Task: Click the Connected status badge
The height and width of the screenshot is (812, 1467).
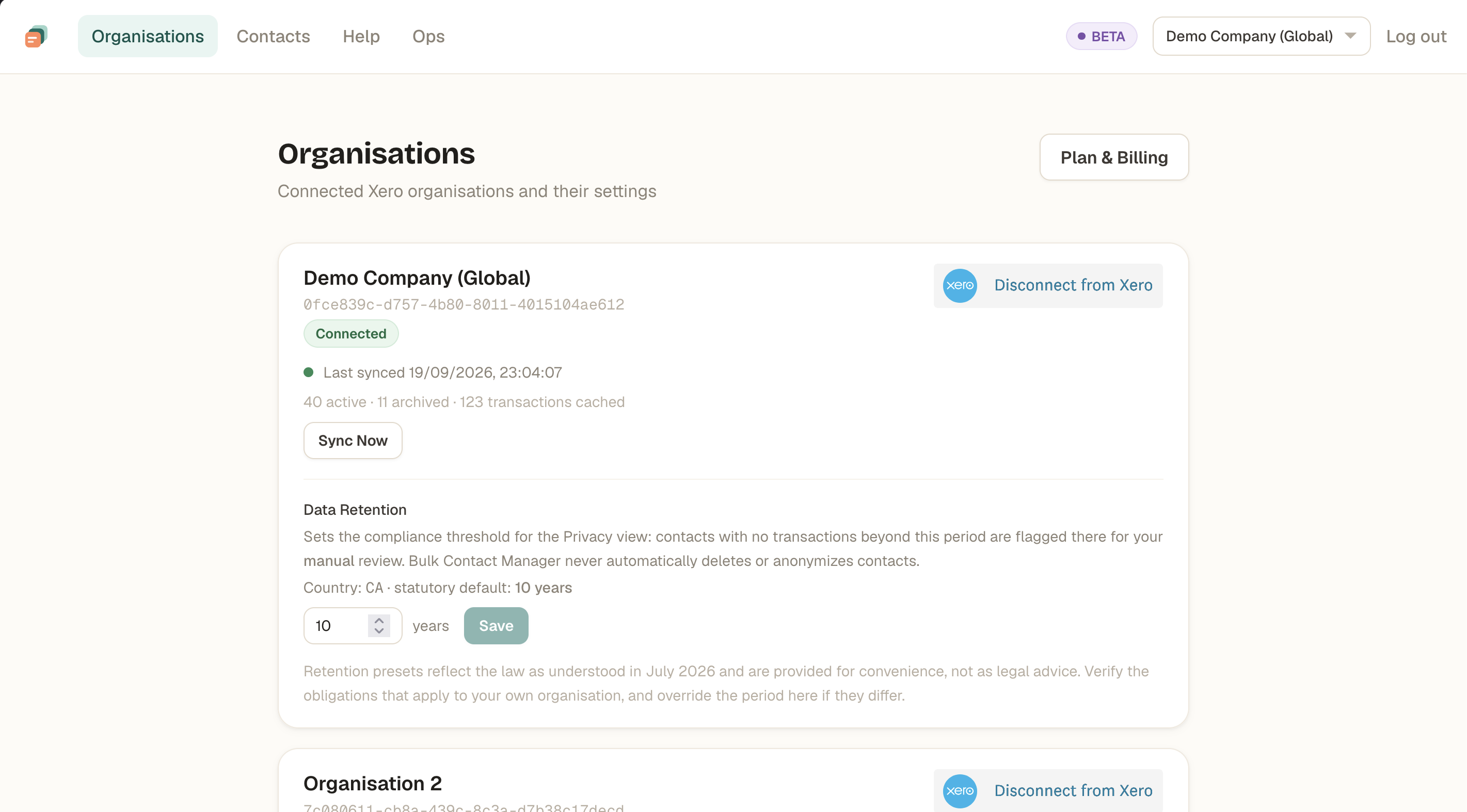Action: 351,334
